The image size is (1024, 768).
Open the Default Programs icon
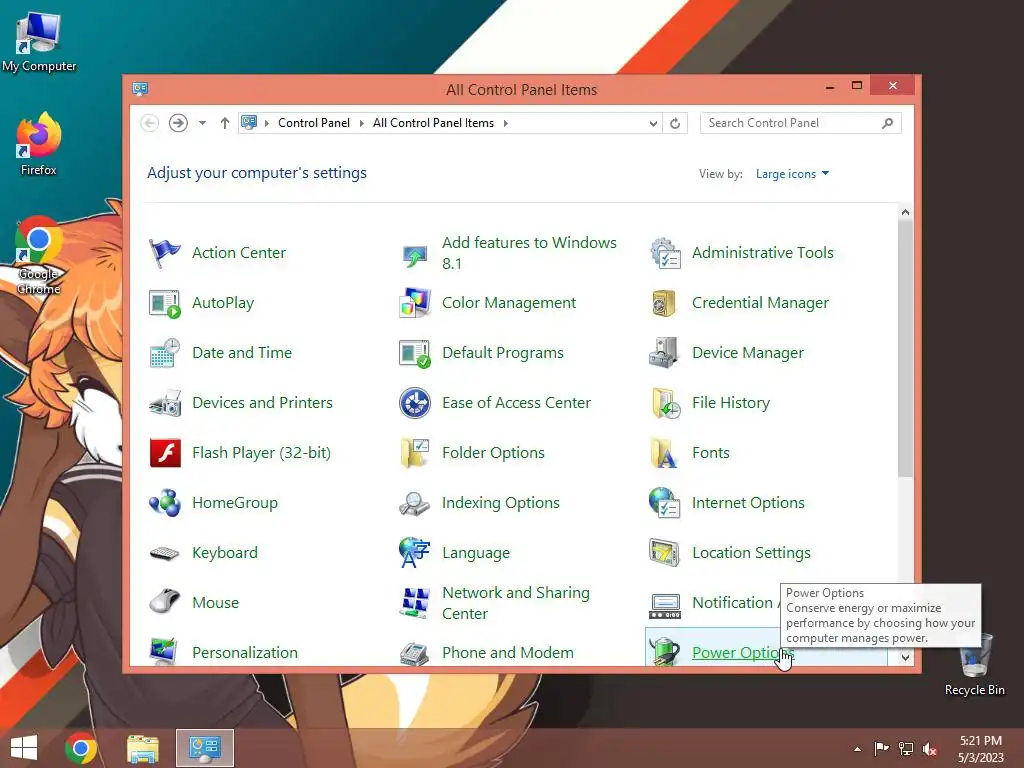point(415,353)
